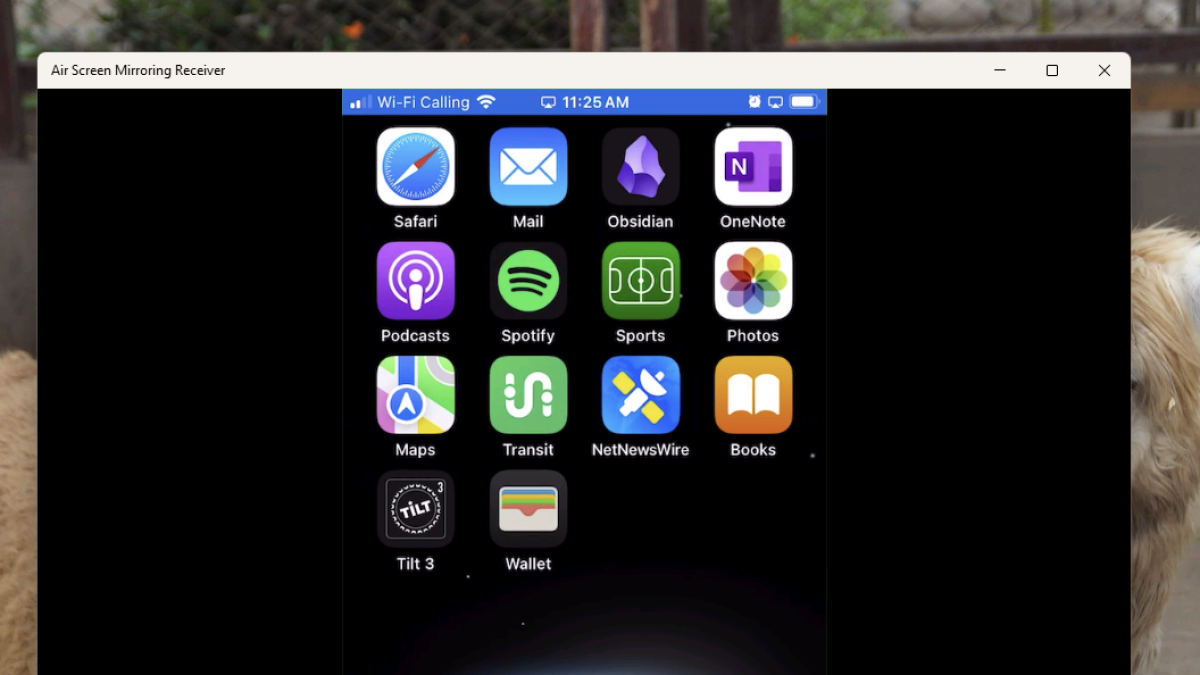Open the Transit app
The image size is (1200, 675).
(528, 394)
